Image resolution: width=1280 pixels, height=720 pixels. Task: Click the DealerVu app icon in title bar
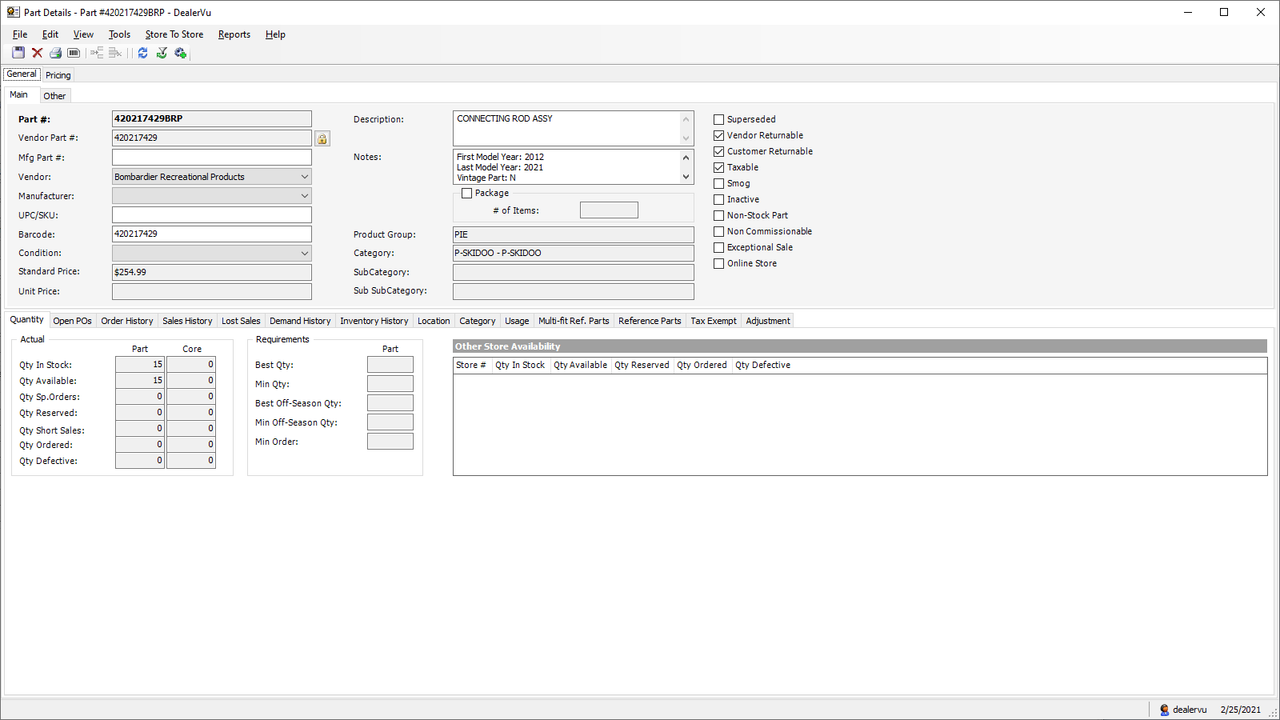coord(13,12)
